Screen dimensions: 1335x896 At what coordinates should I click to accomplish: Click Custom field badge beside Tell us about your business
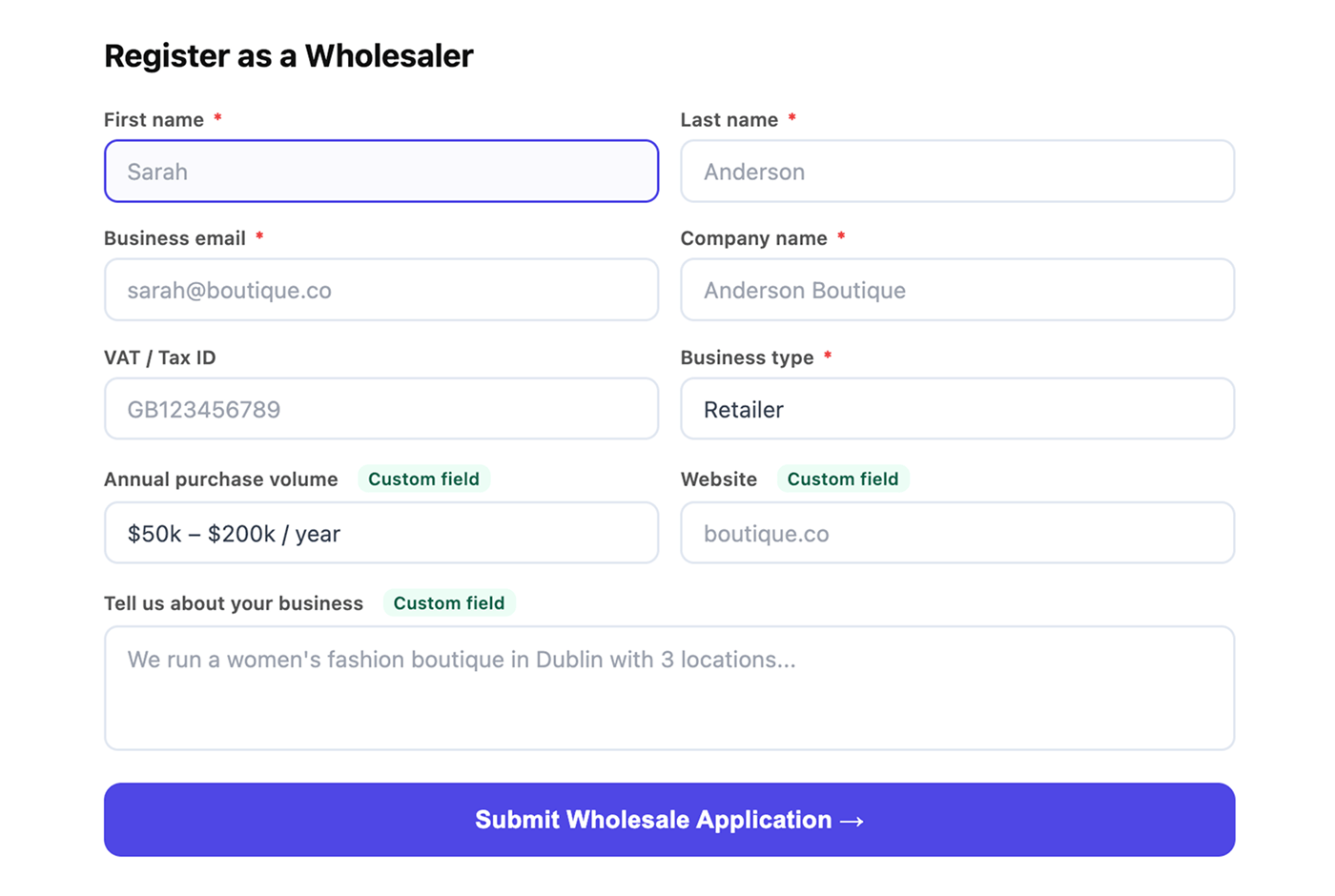449,603
